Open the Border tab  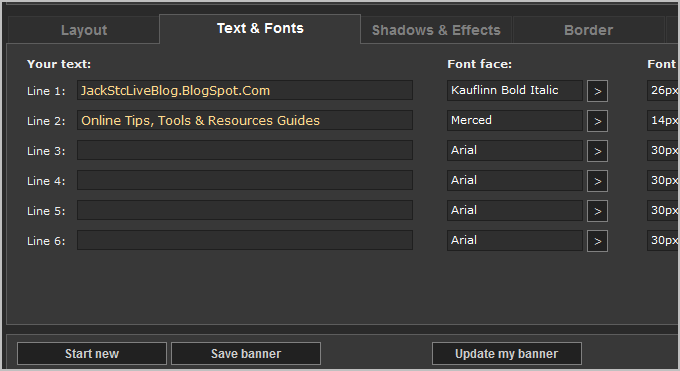pyautogui.click(x=588, y=30)
